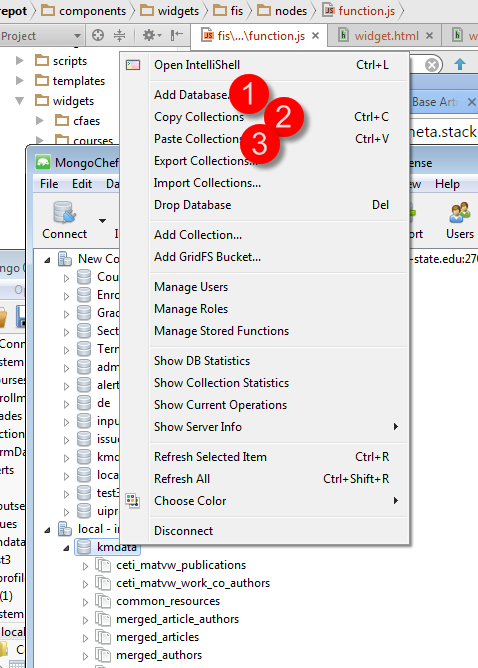Click the scroll-from-source target icon
This screenshot has width=478, height=668.
click(98, 35)
